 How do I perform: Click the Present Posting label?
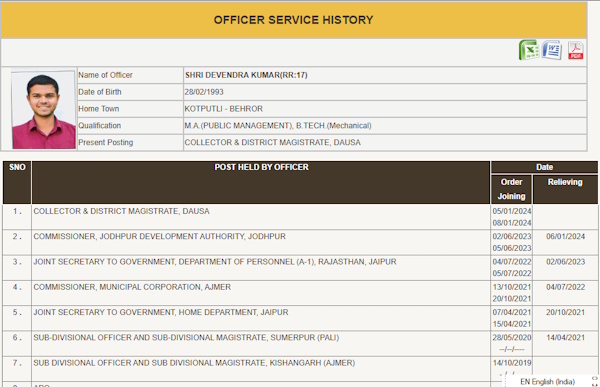click(x=106, y=142)
